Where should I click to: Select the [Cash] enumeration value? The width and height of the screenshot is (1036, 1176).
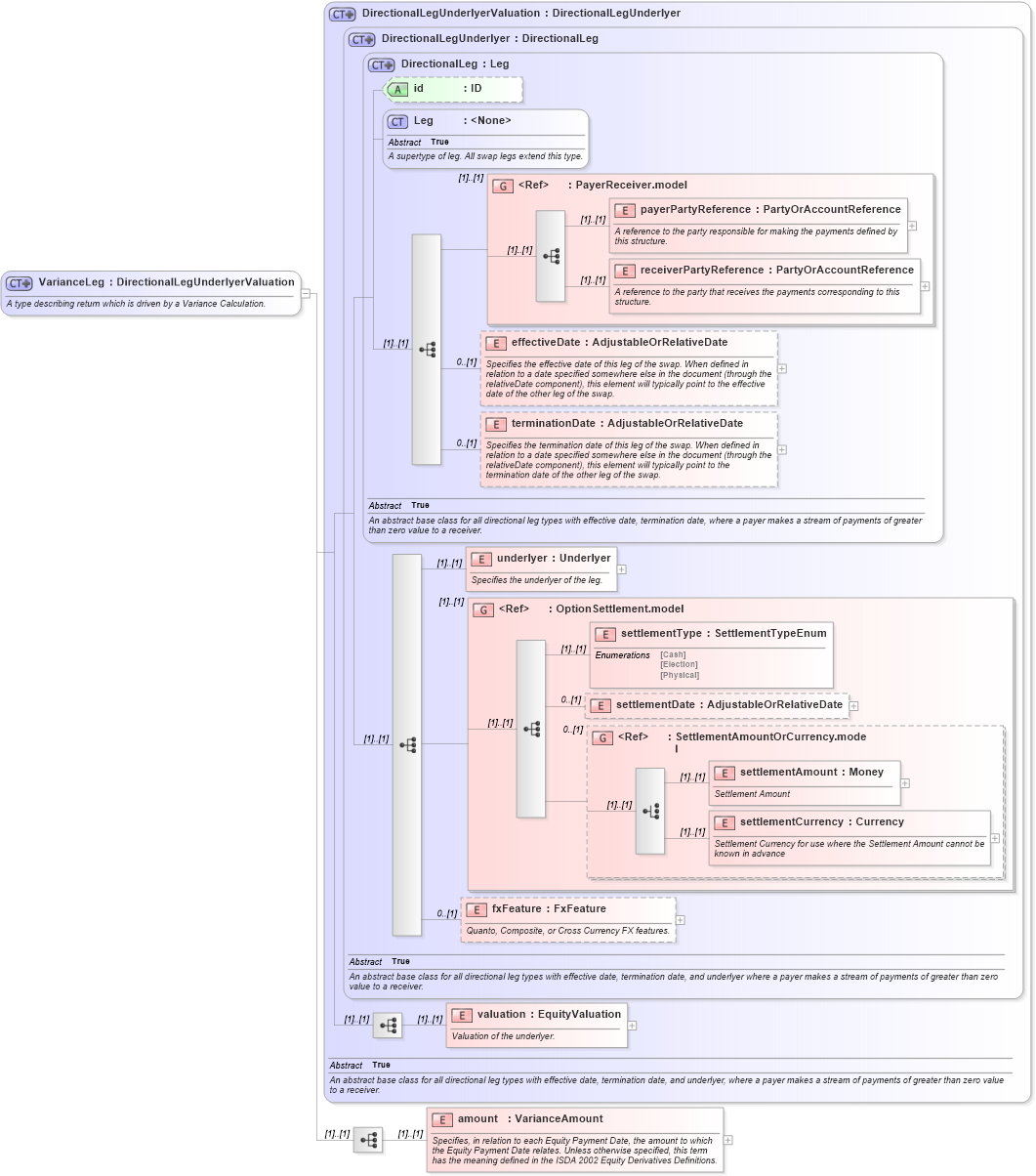click(x=673, y=654)
